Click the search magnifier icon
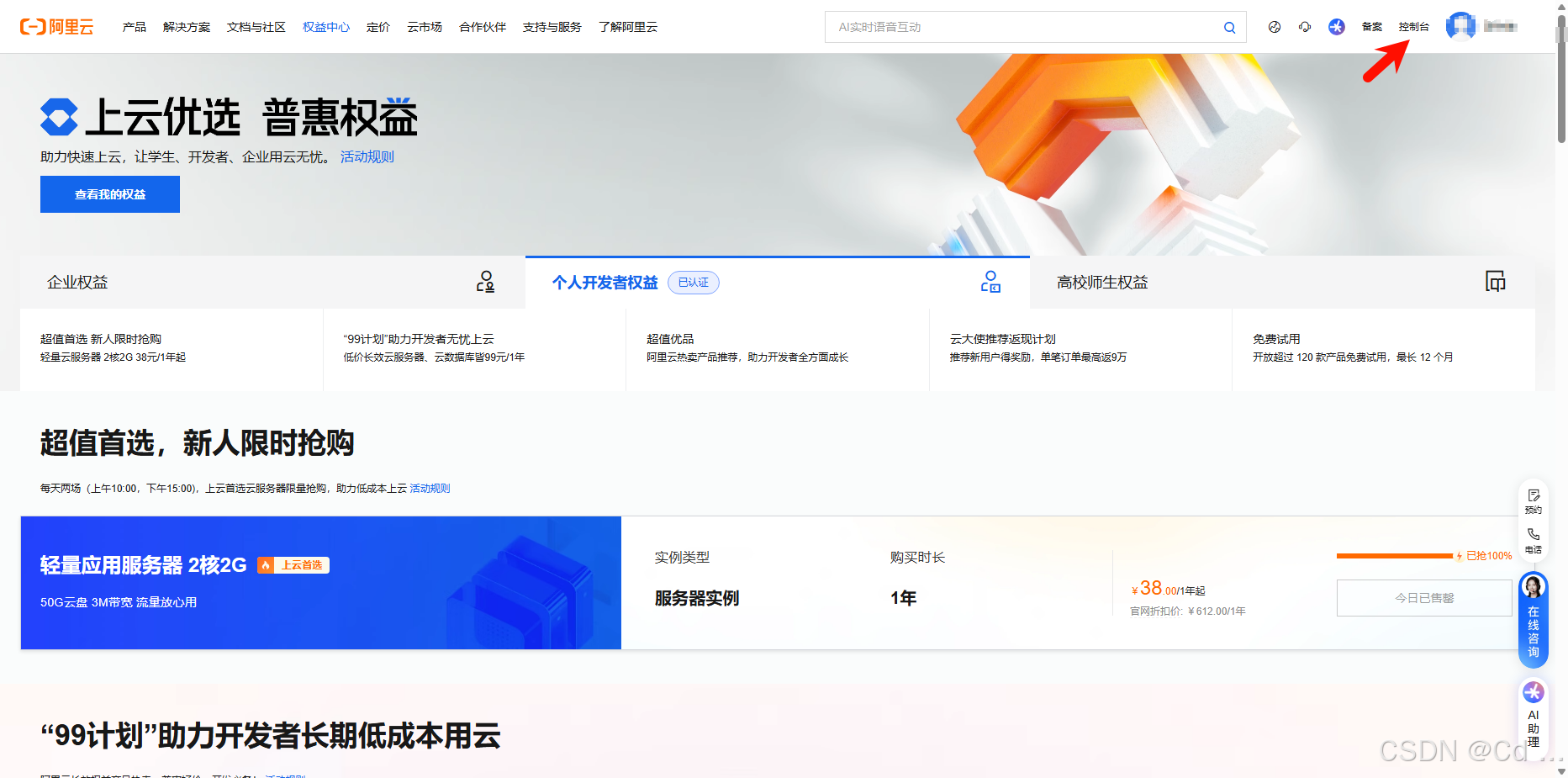 coord(1229,28)
